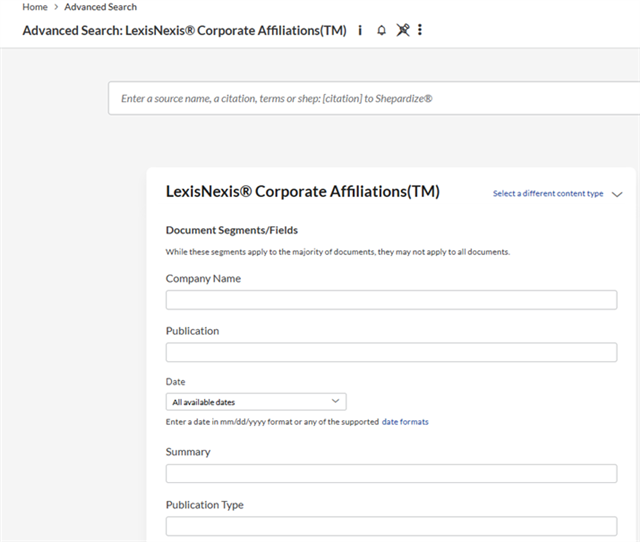Click the Summary text field
Viewport: 640px width, 542px height.
click(391, 474)
